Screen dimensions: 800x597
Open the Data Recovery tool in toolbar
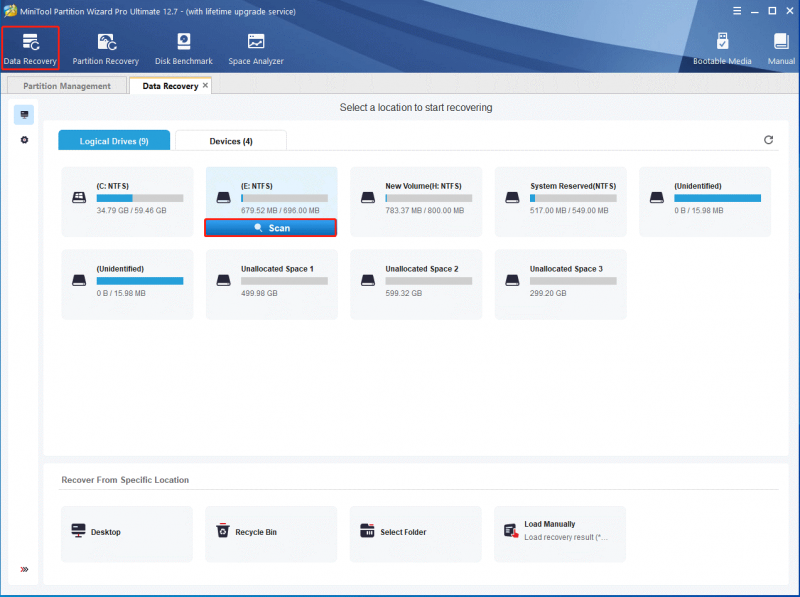(30, 48)
